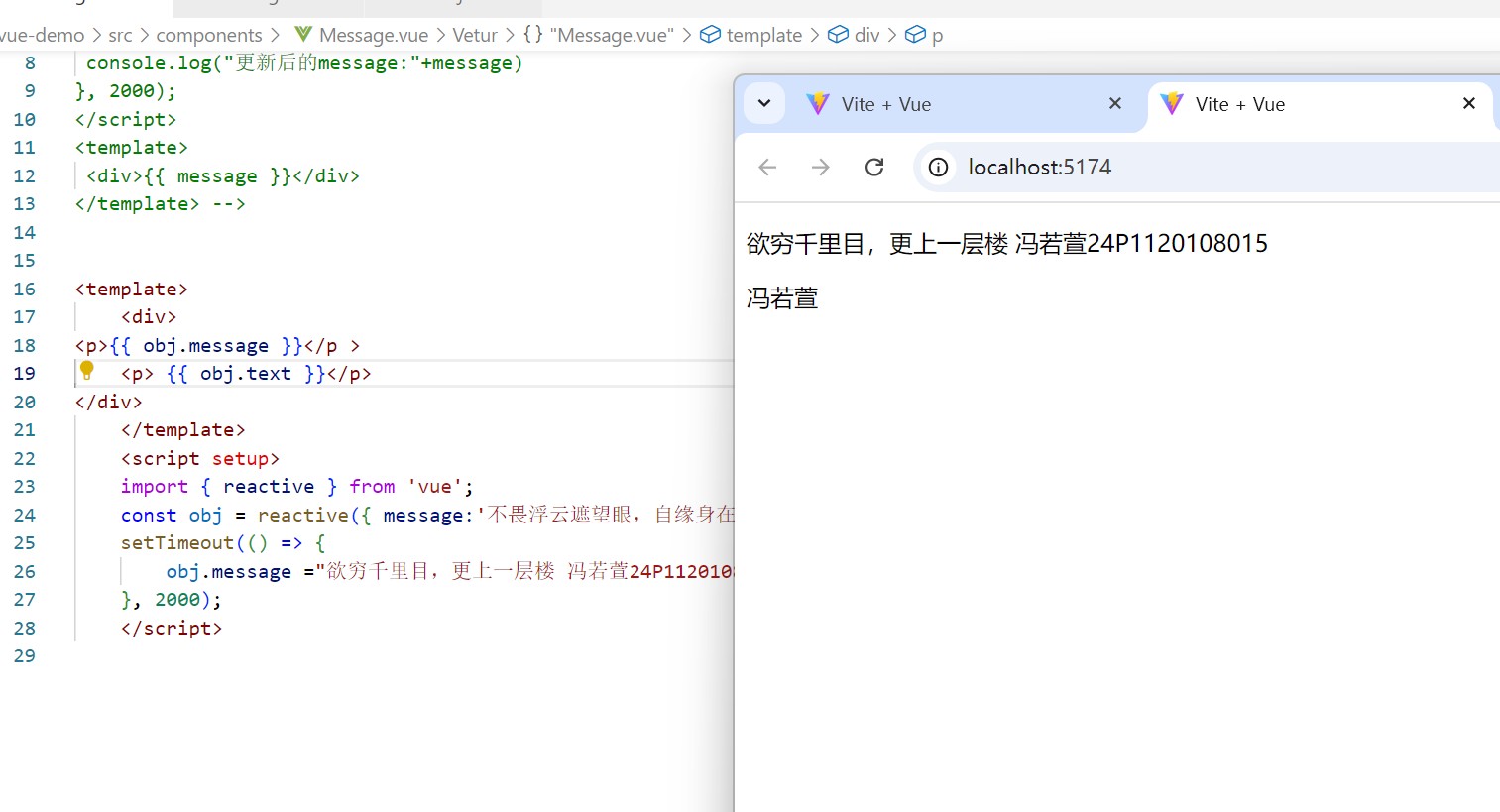Close the active Vite + Vue tab

tap(1469, 103)
